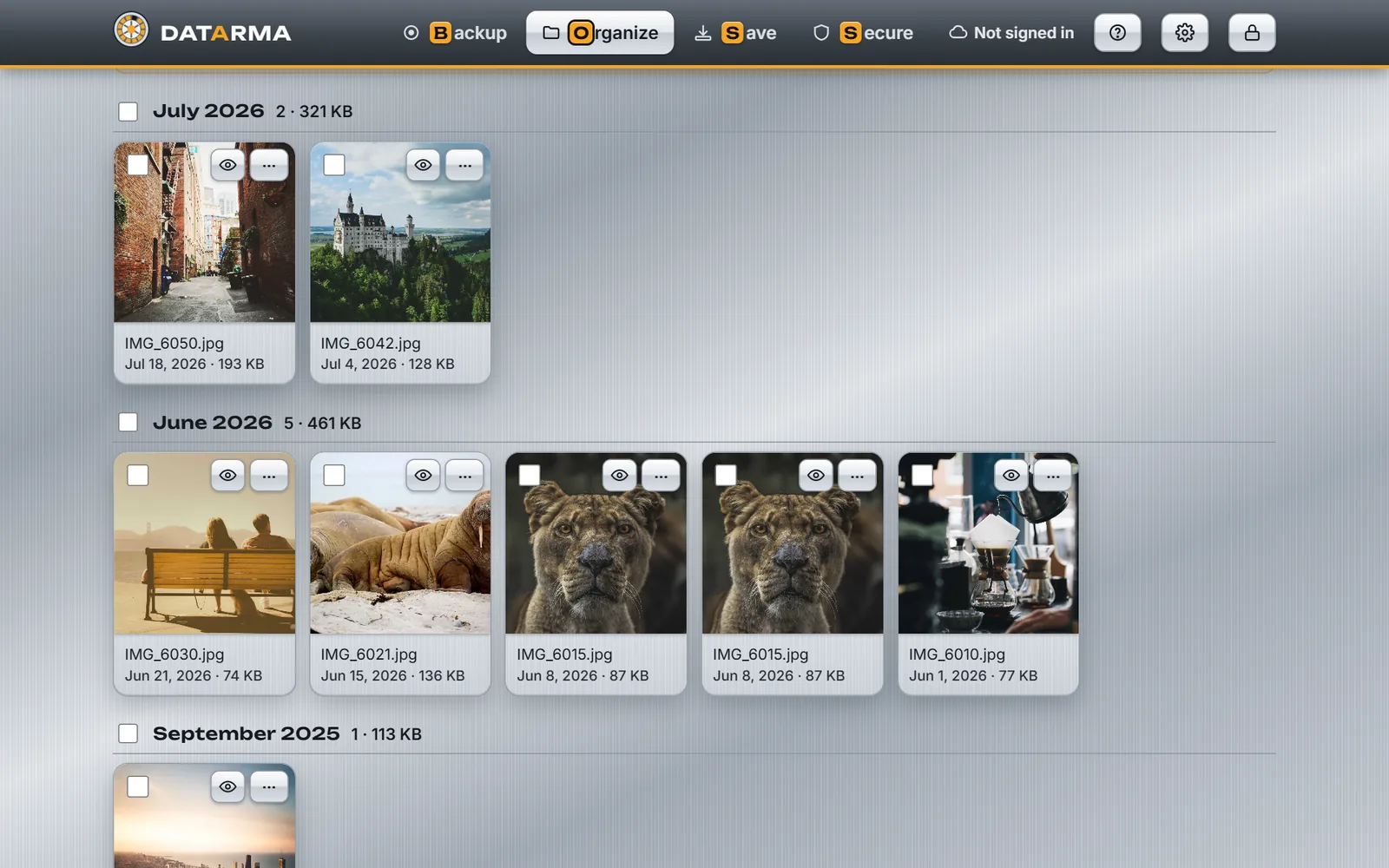Screen dimensions: 1389x868
Task: Tick the September 2025 group checkbox
Action: [x=128, y=733]
